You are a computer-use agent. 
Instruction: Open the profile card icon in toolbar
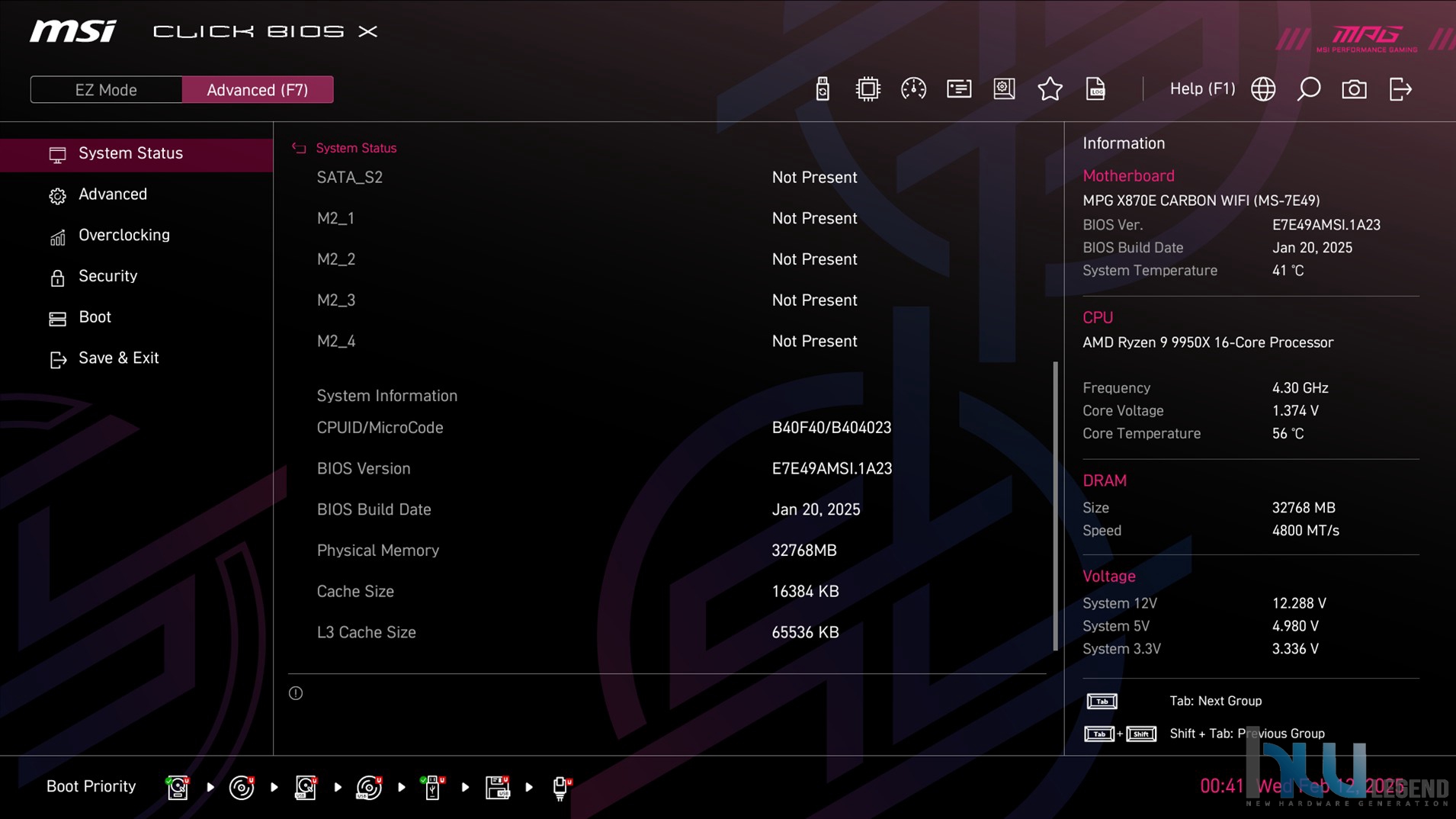(x=959, y=89)
